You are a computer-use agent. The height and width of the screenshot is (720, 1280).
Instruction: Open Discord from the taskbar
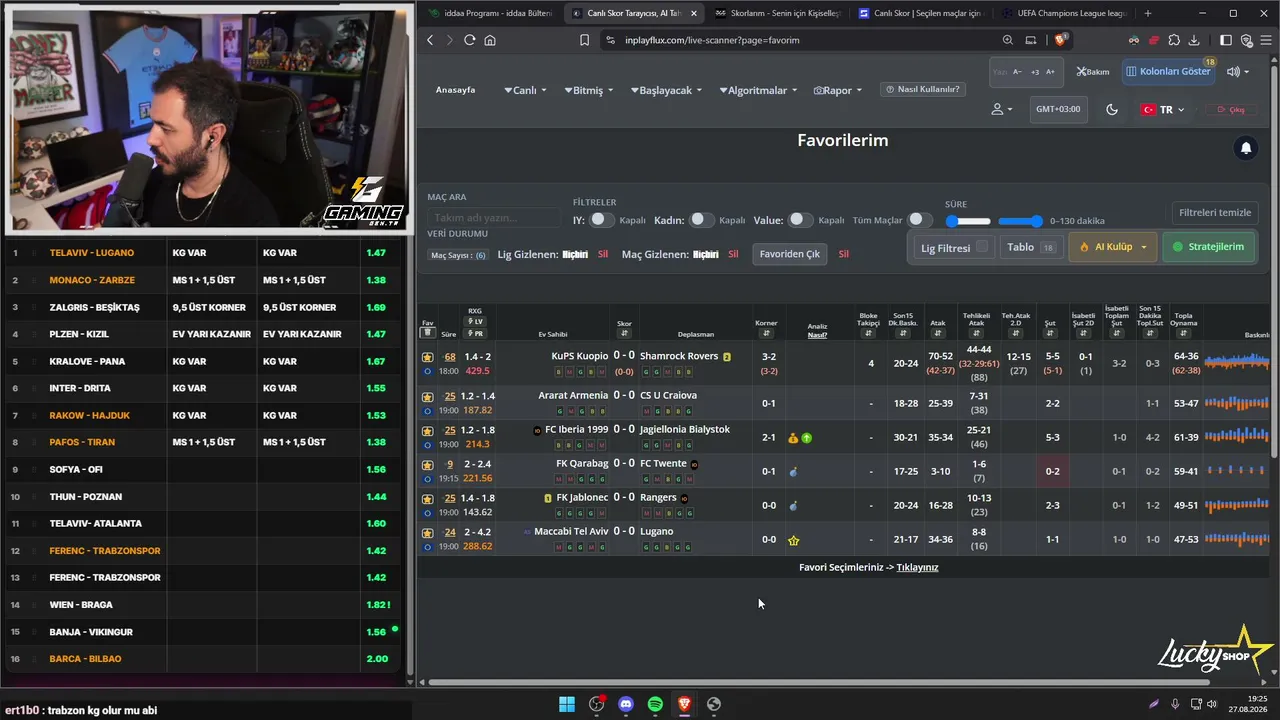point(626,704)
